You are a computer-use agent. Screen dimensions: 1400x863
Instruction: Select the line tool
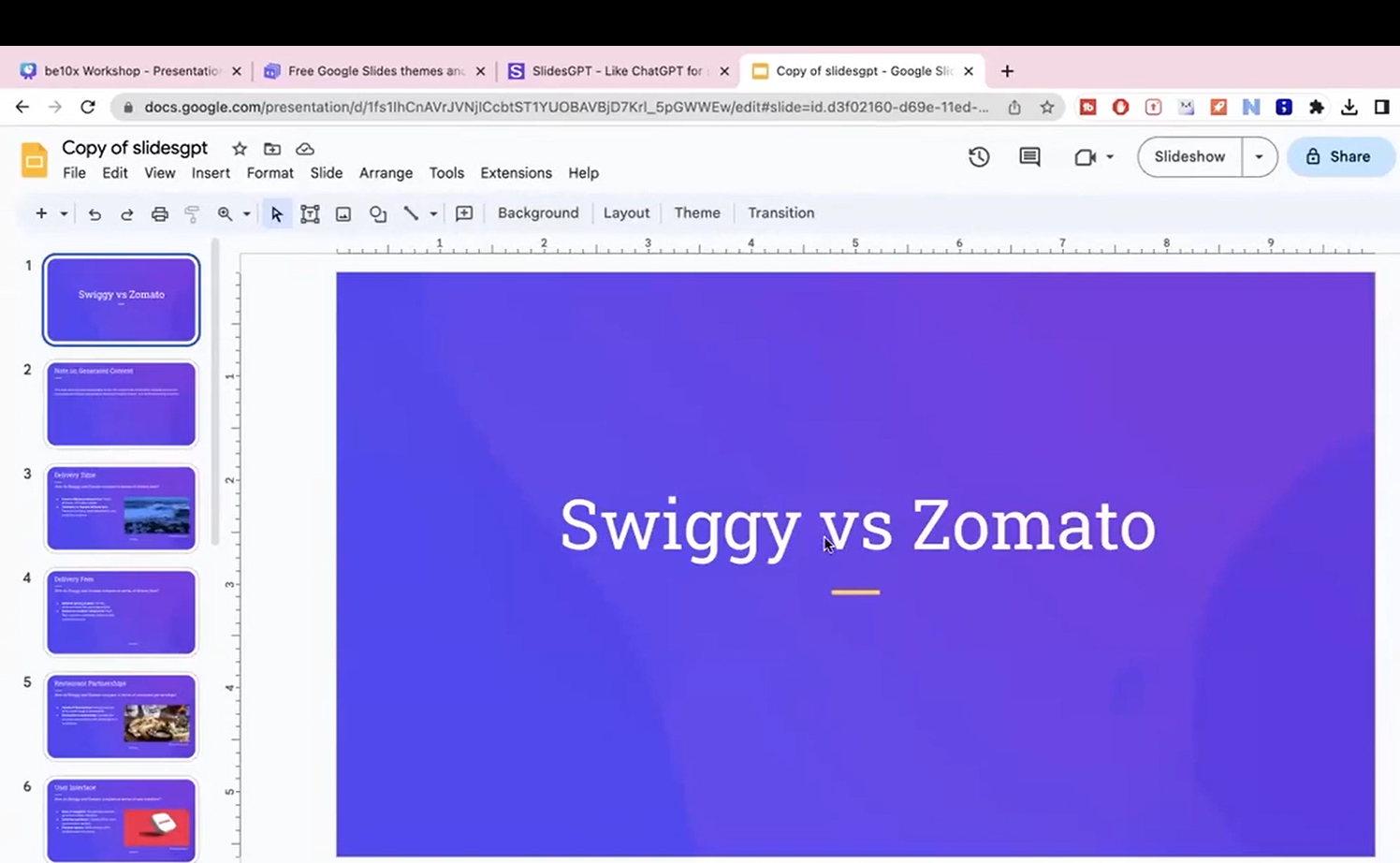tap(411, 213)
